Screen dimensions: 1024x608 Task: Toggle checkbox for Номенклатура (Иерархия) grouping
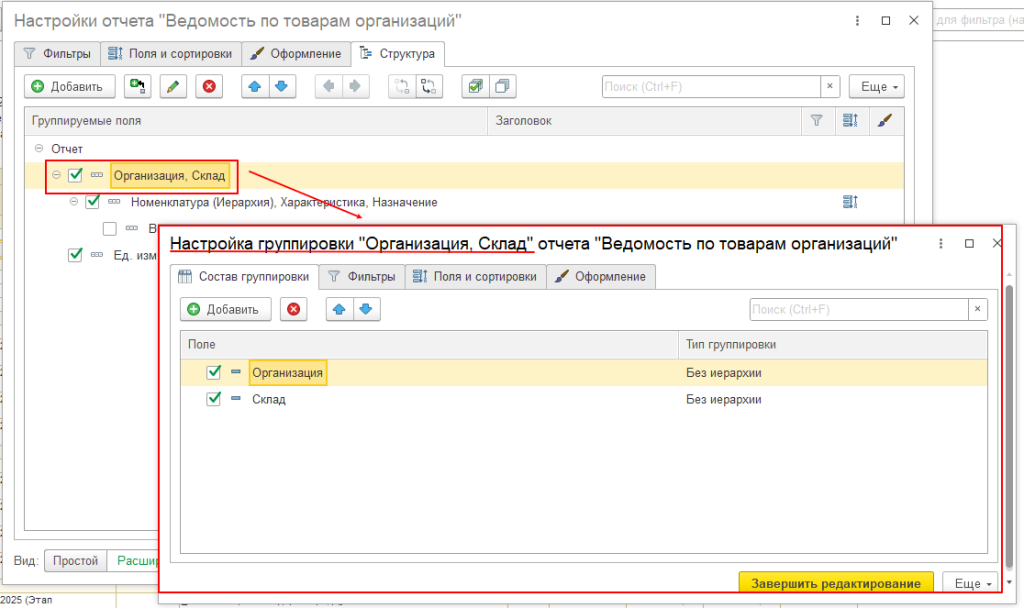coord(93,202)
